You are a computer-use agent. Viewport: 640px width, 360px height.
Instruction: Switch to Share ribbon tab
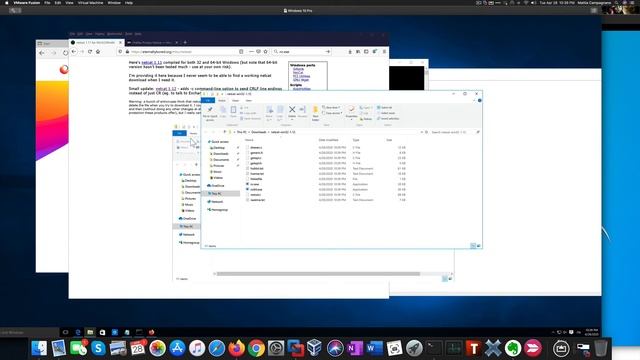pyautogui.click(x=236, y=100)
